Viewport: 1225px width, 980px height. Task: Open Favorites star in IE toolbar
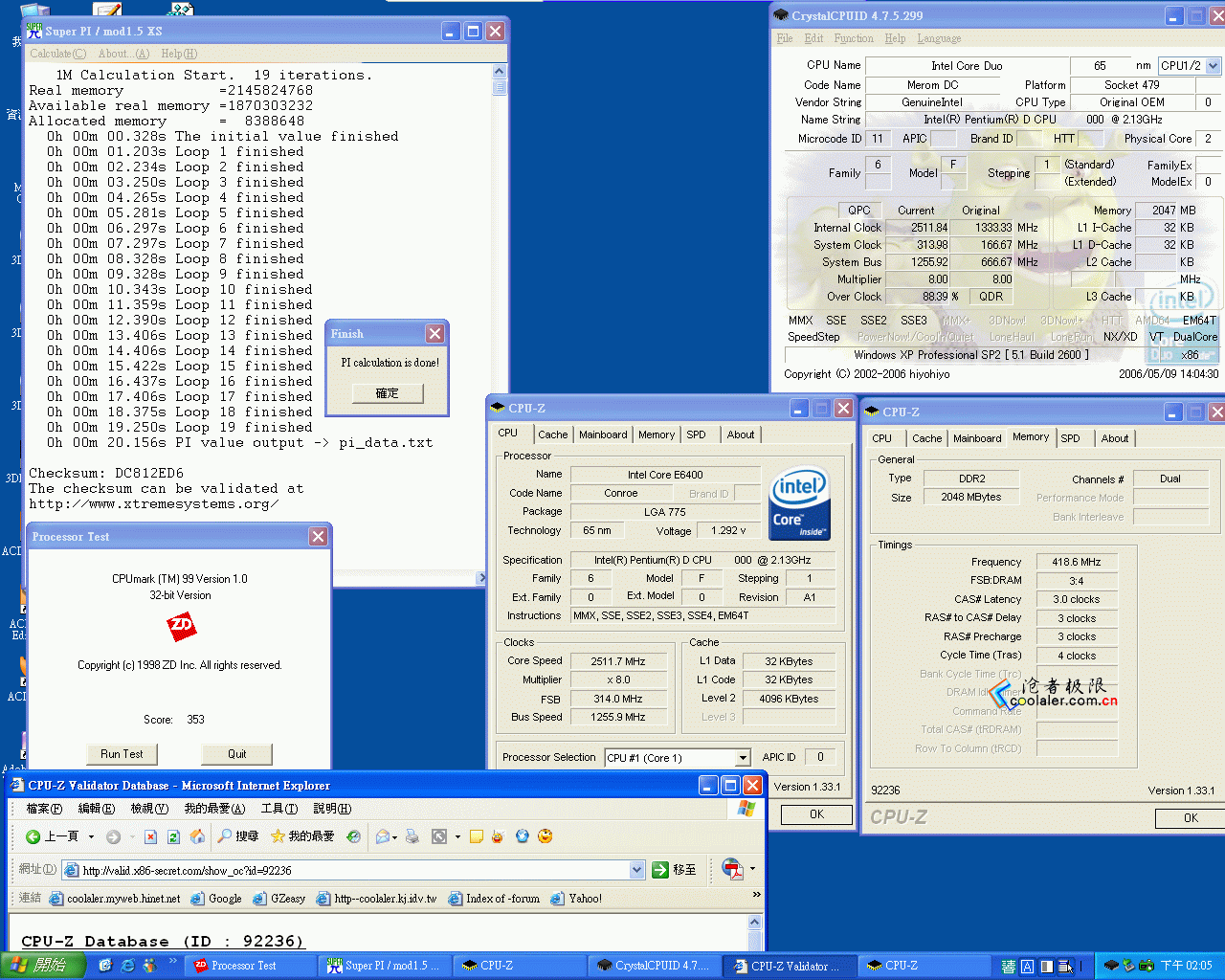pos(302,836)
